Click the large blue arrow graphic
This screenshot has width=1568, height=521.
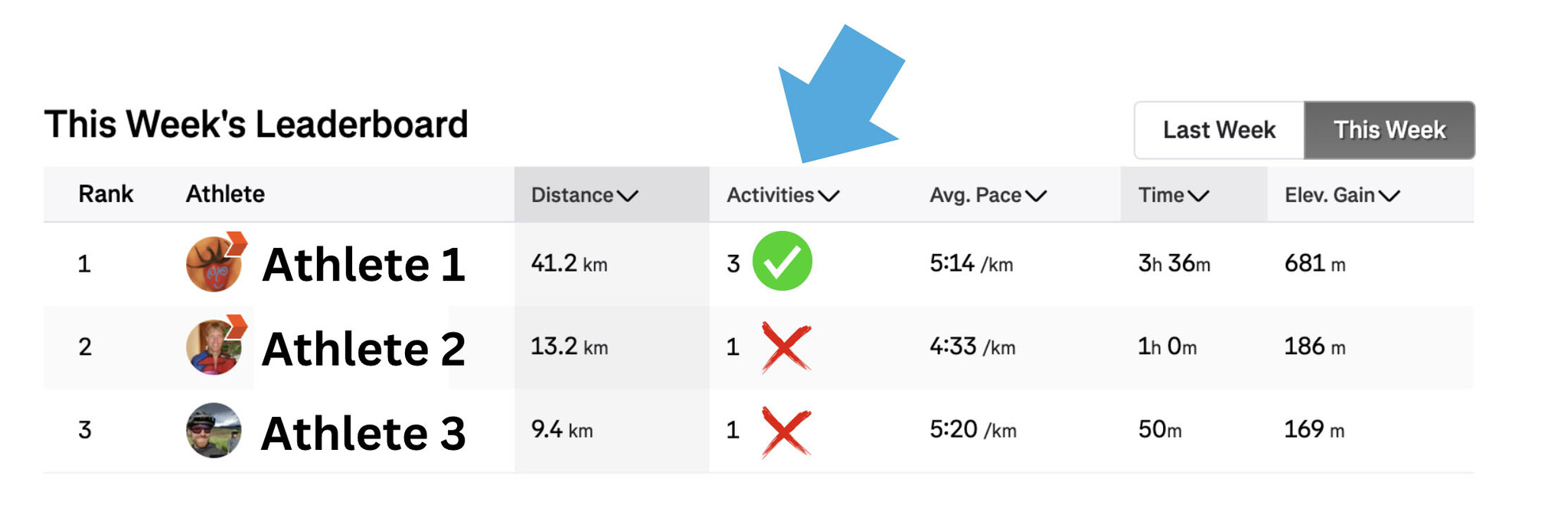[839, 94]
